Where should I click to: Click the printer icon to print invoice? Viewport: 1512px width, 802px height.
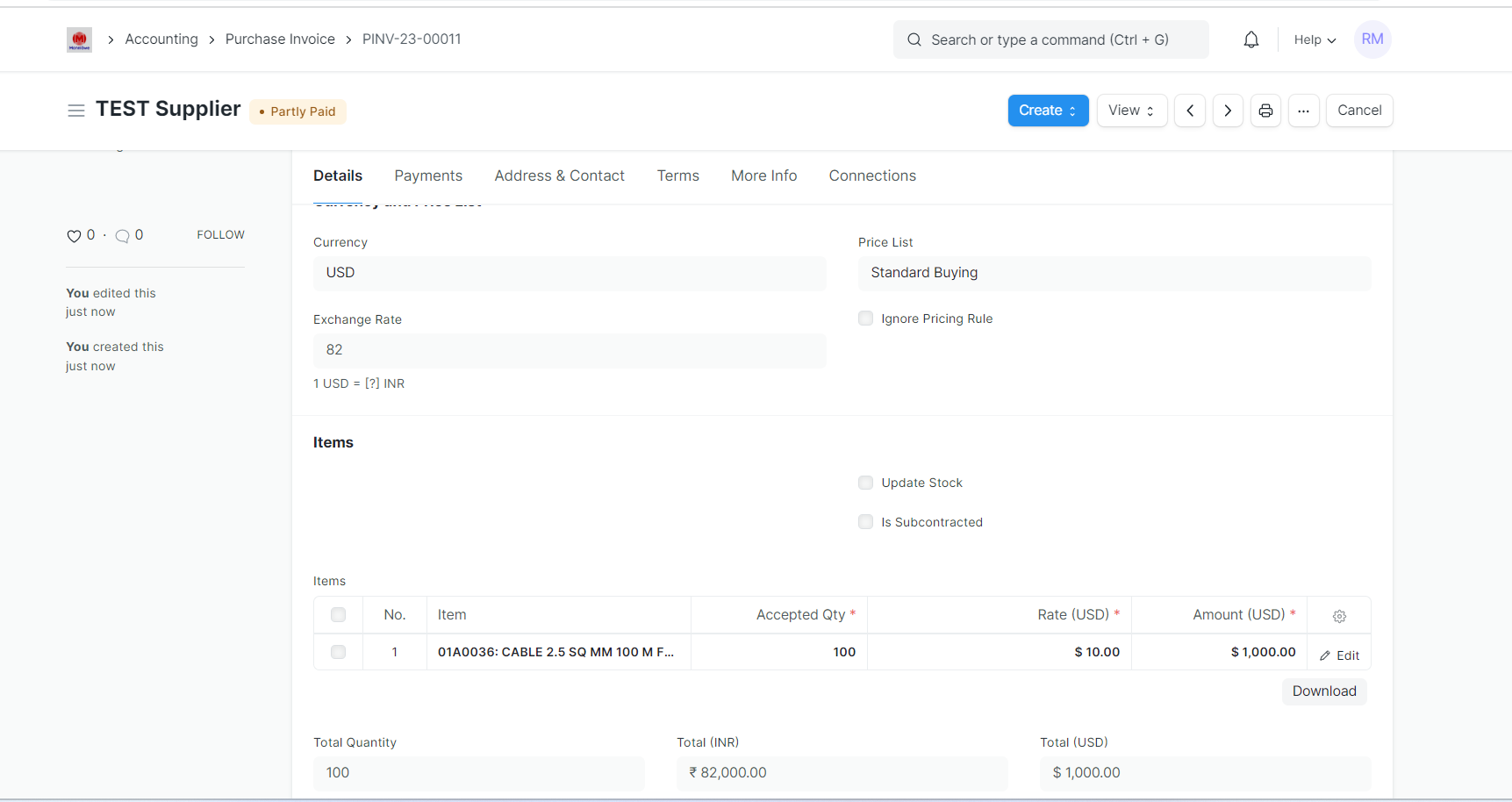click(x=1265, y=111)
